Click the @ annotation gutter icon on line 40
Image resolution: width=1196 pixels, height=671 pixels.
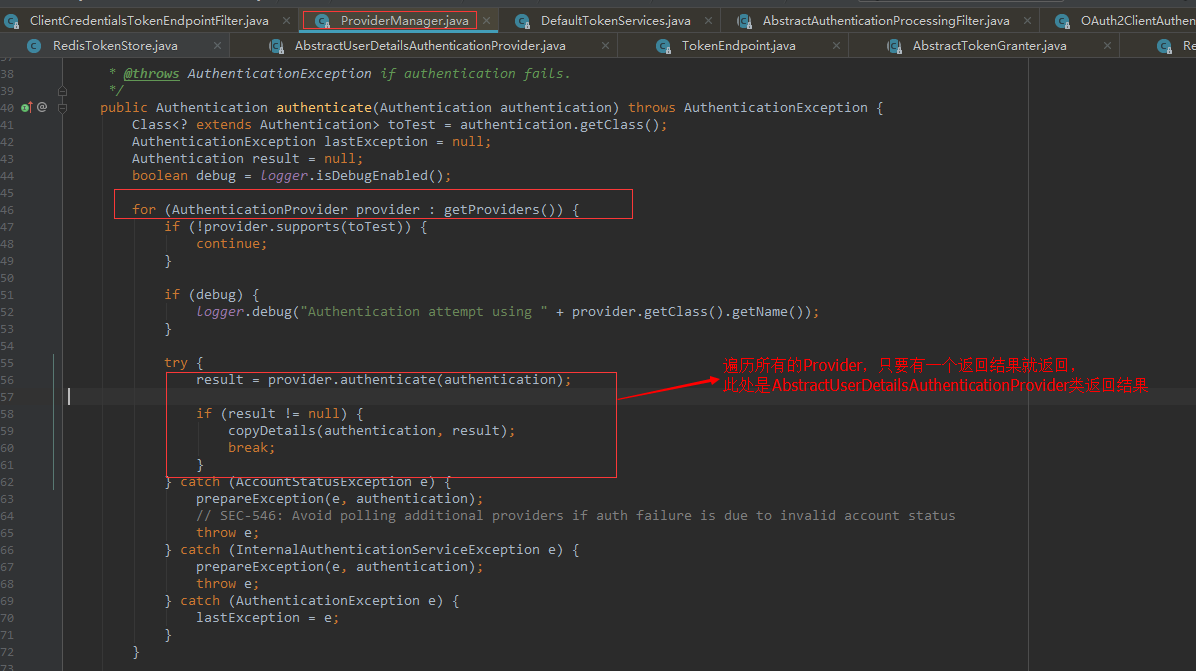[42, 108]
